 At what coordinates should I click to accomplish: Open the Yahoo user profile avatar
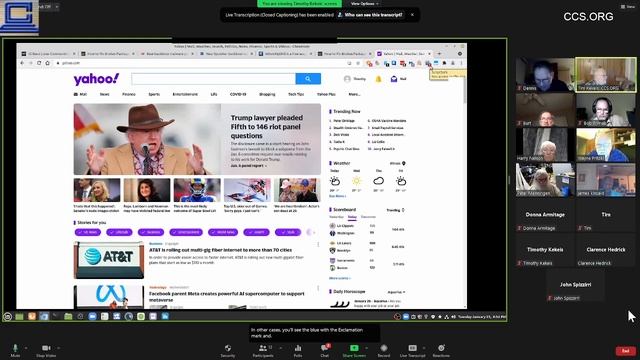pyautogui.click(x=347, y=79)
